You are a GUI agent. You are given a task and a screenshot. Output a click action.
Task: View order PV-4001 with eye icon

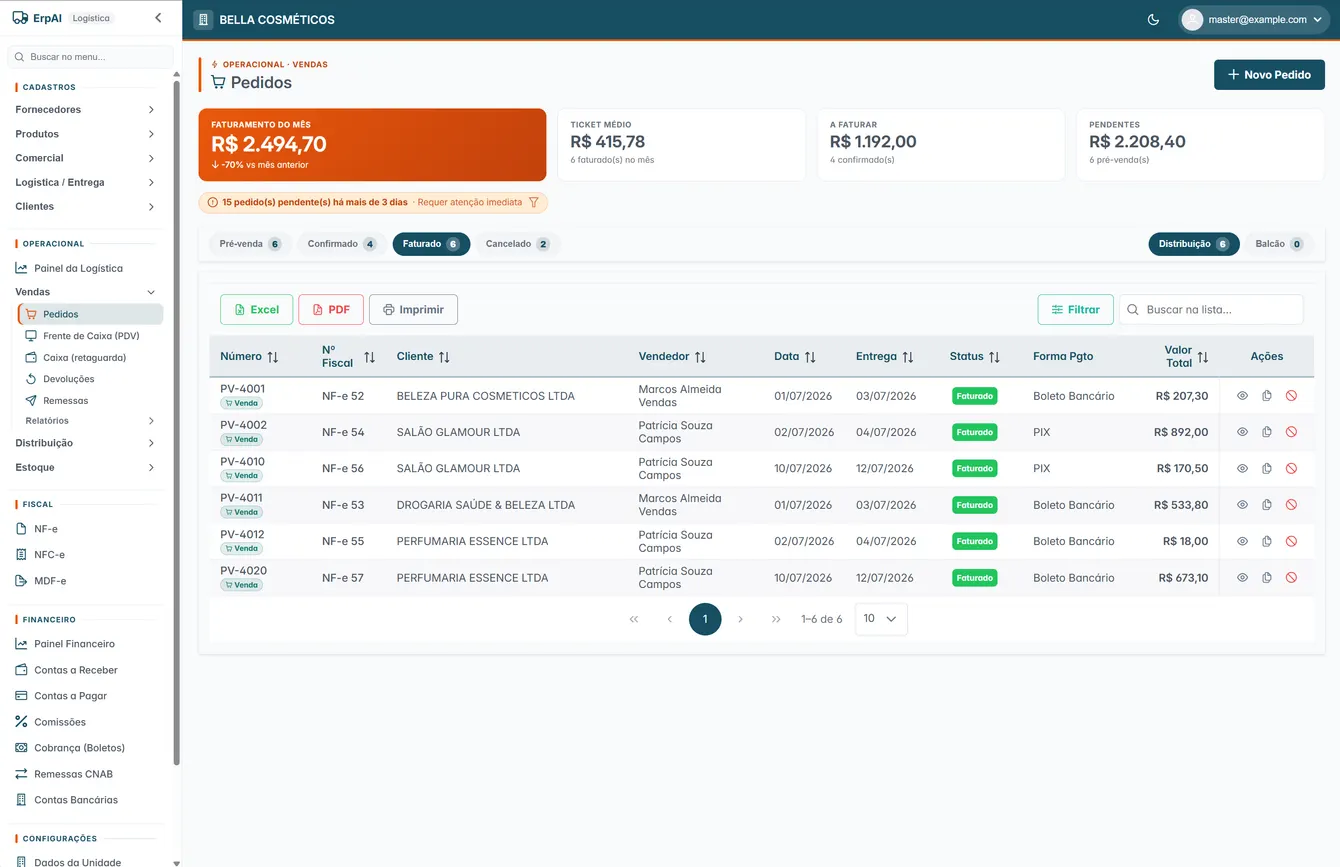coord(1242,396)
